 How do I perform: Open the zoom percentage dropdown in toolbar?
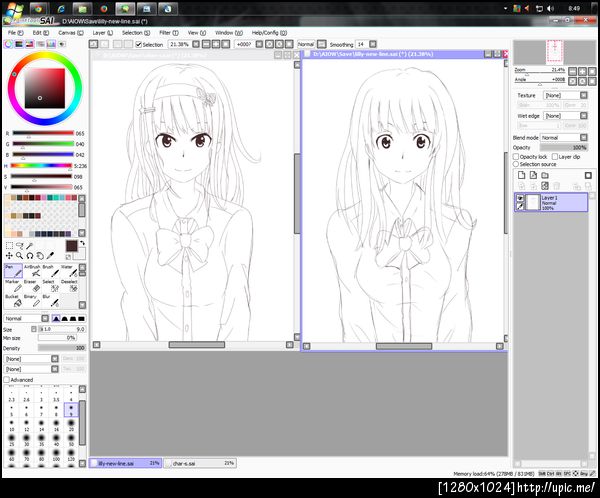pos(196,44)
